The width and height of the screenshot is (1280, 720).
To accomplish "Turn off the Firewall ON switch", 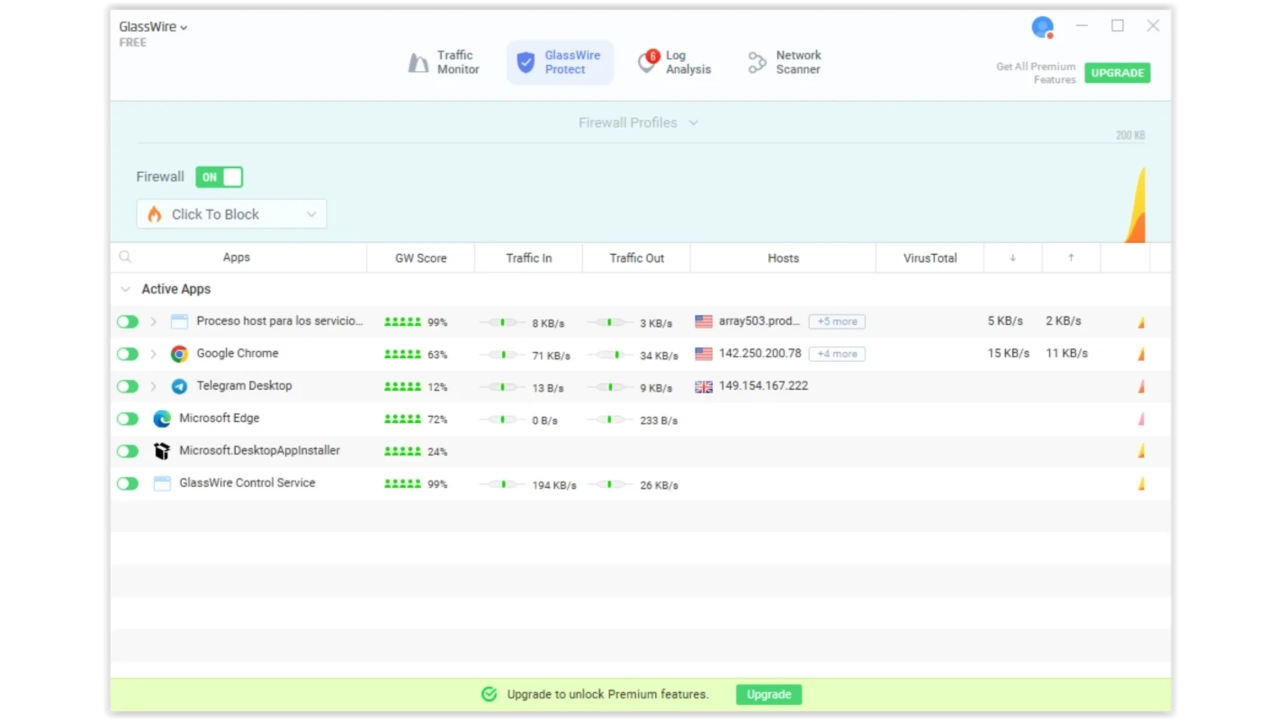I will pos(219,177).
